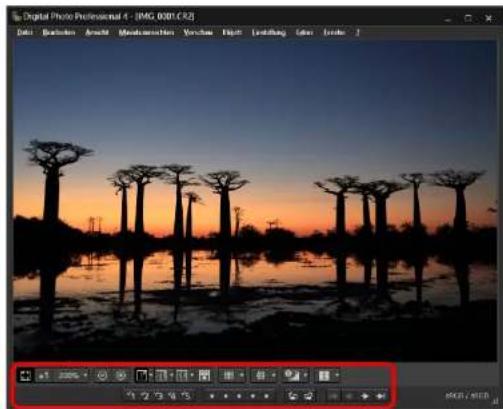Viewport: 503px width, 409px height.
Task: Jump to the last image arrow
Action: tap(380, 396)
